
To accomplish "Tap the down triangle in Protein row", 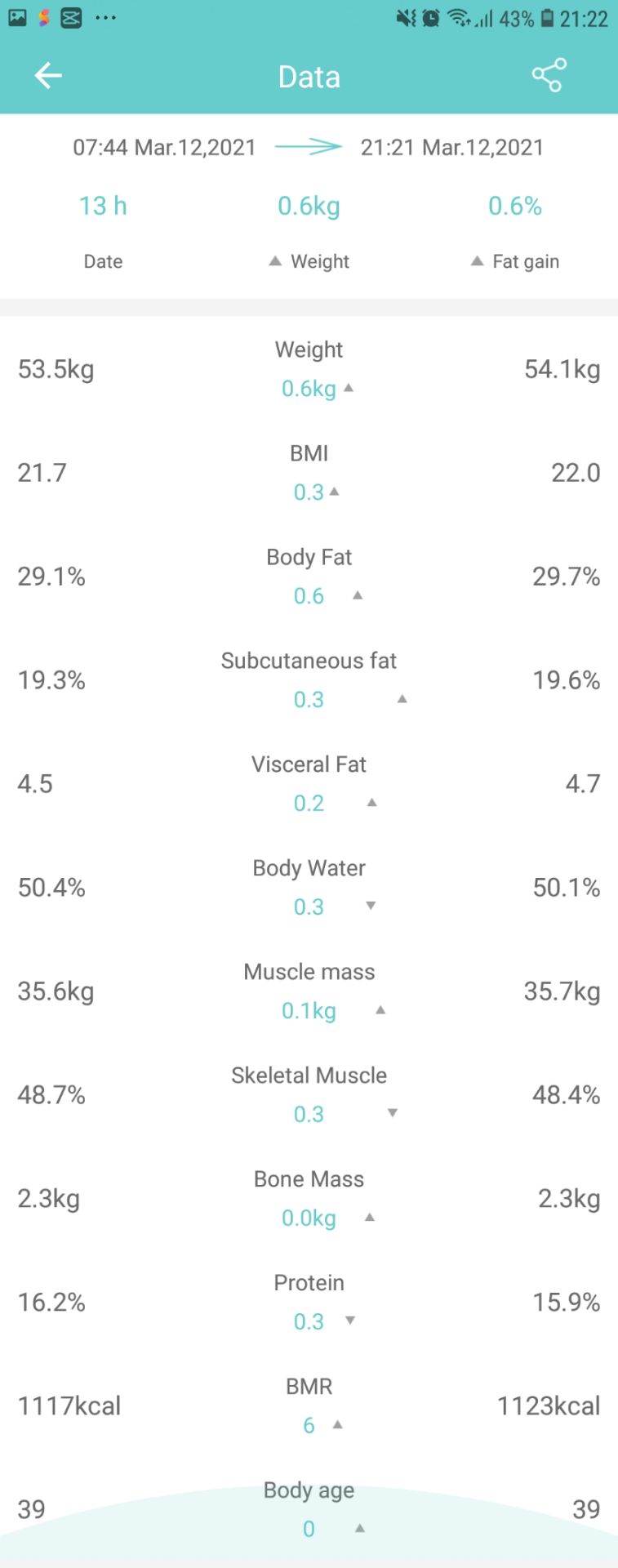I will [350, 1321].
